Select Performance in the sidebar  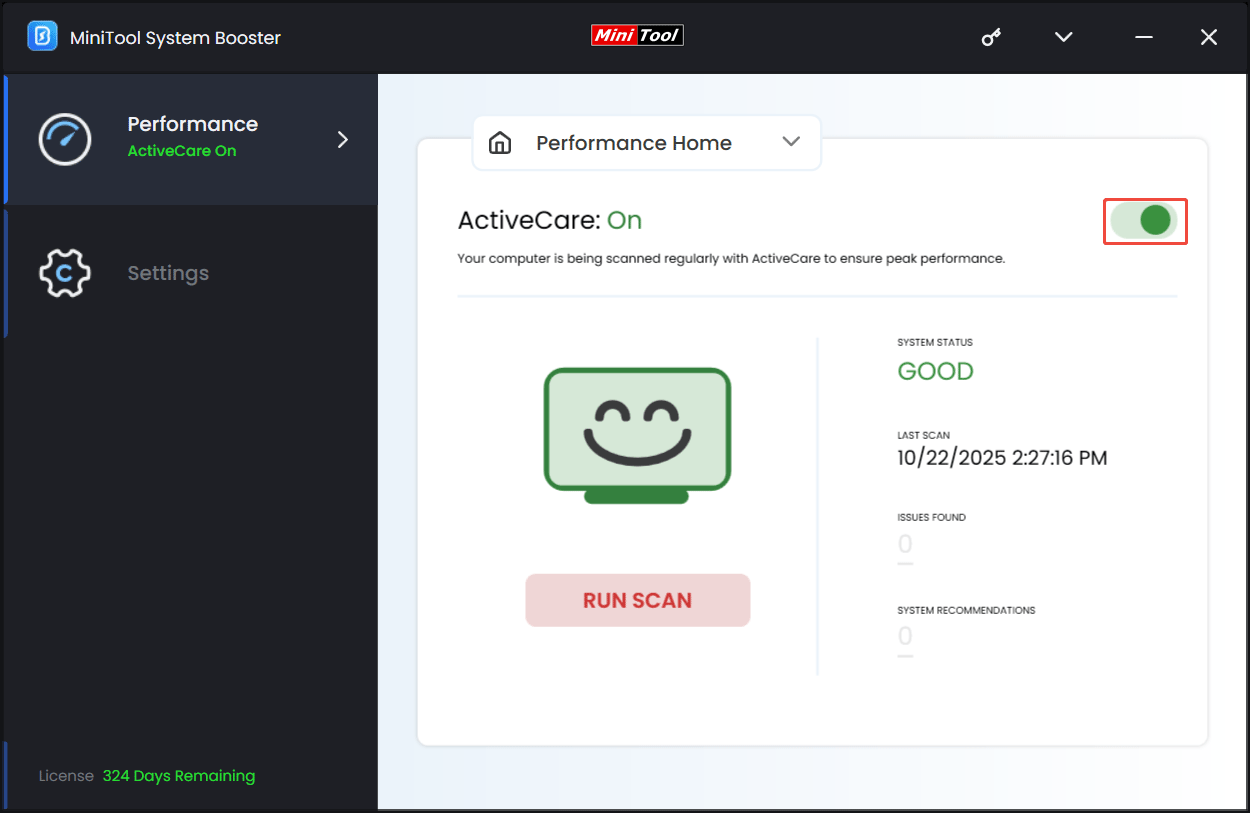(x=192, y=124)
